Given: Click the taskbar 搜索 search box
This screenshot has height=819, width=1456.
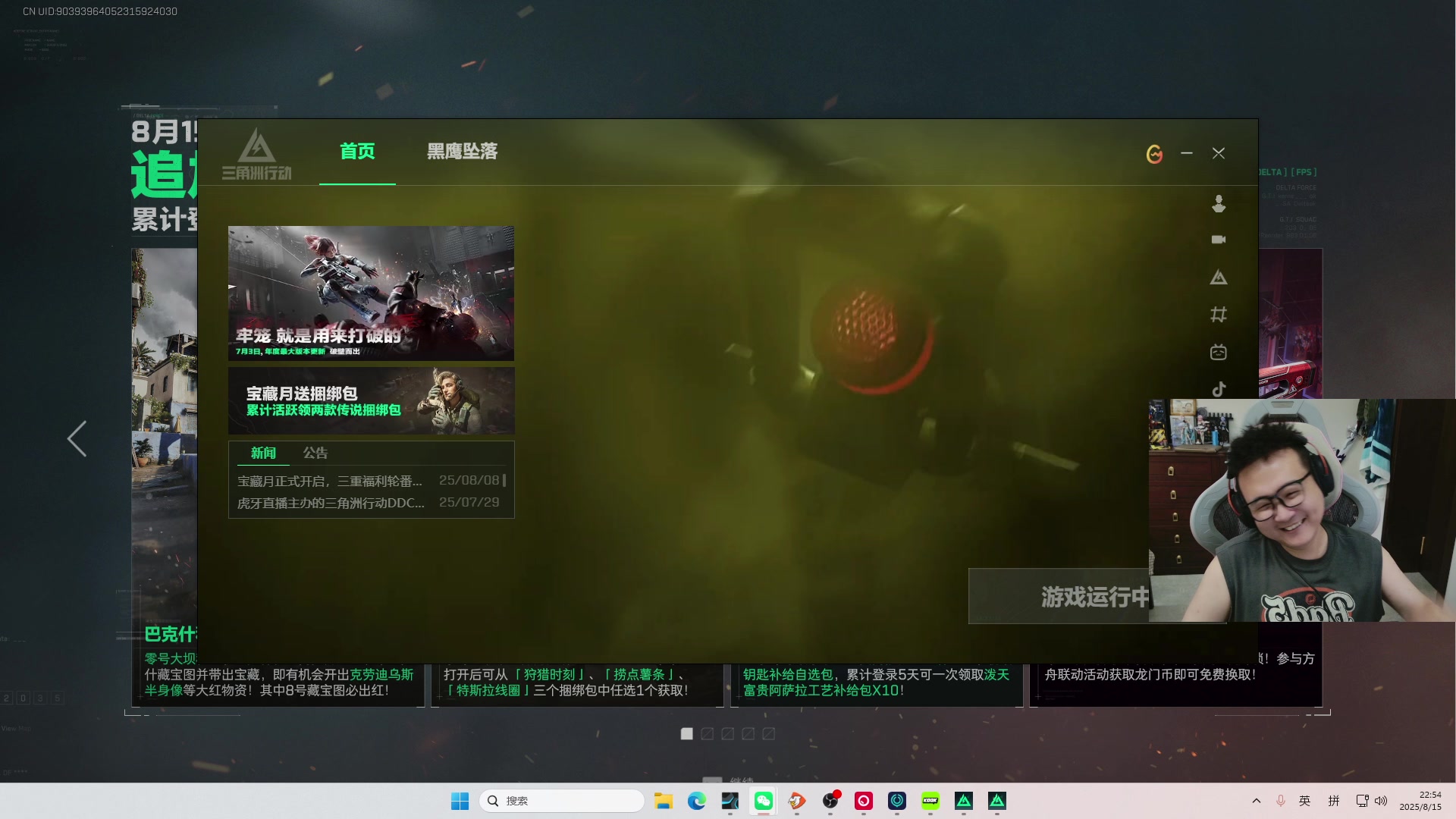Looking at the screenshot, I should pos(562,801).
